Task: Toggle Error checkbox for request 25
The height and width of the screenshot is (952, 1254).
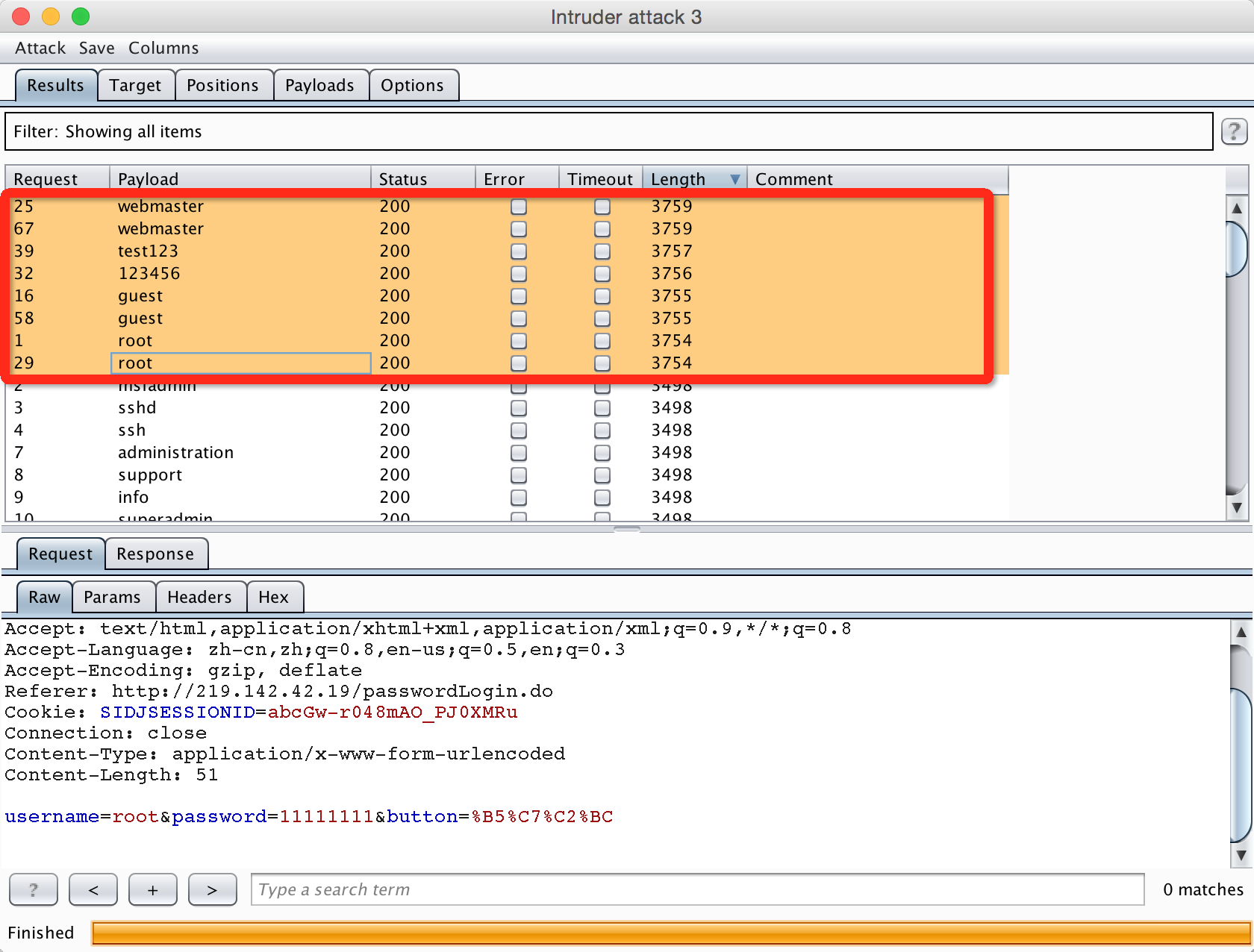Action: 519,207
